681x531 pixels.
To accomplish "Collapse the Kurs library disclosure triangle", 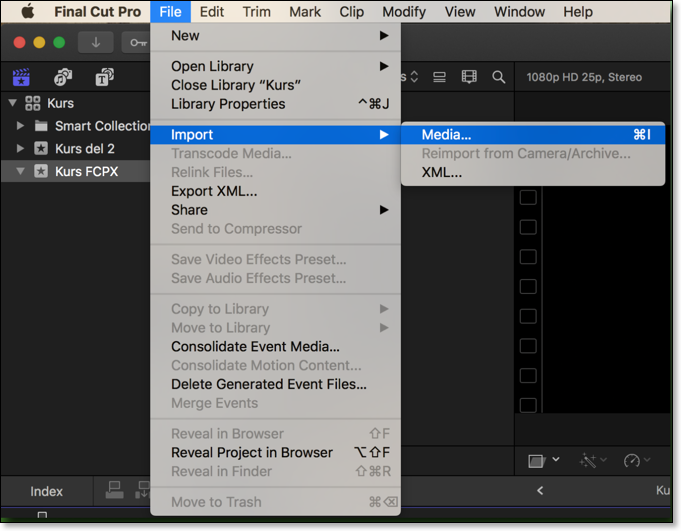I will (x=13, y=103).
